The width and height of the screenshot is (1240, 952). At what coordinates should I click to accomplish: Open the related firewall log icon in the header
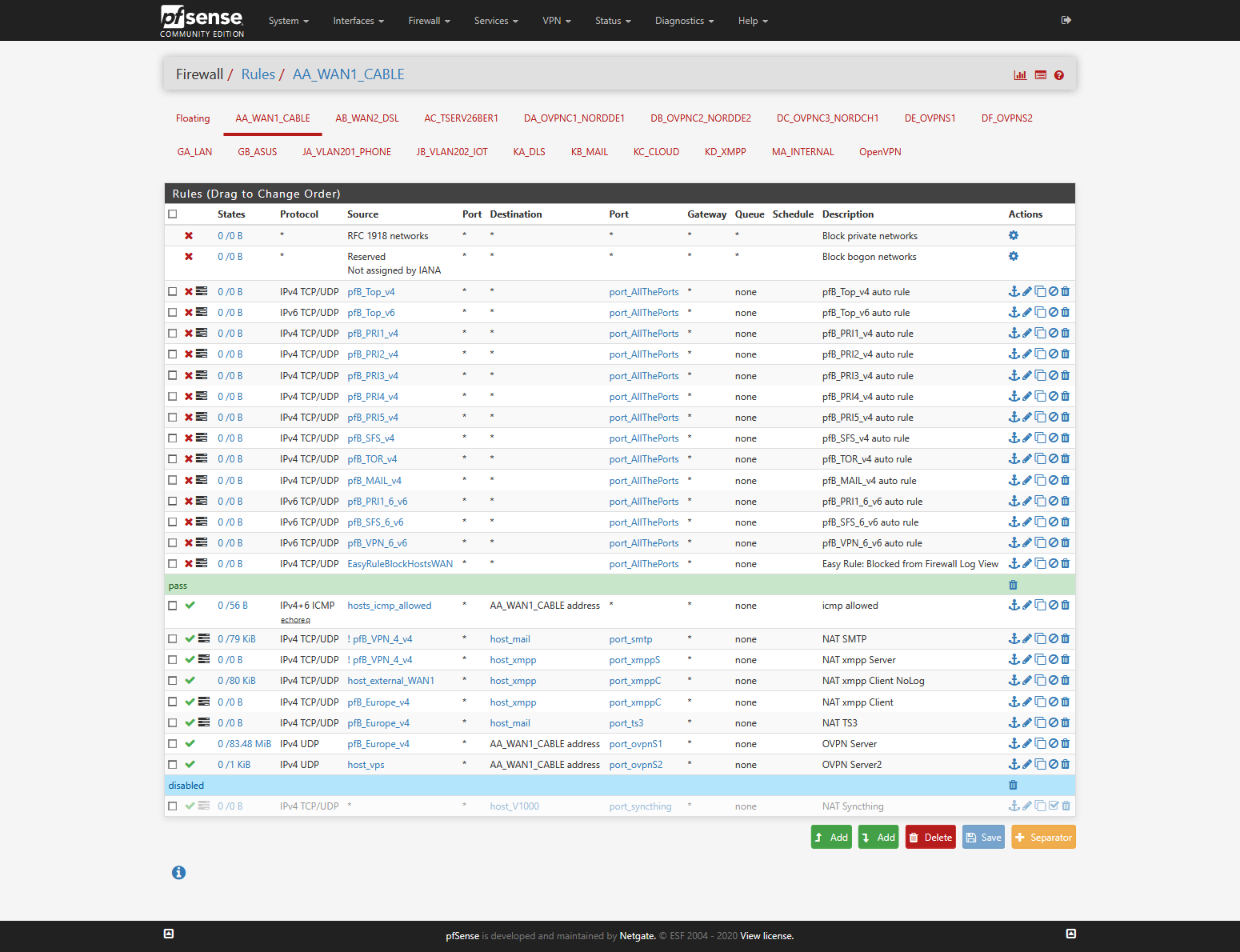pyautogui.click(x=1041, y=75)
